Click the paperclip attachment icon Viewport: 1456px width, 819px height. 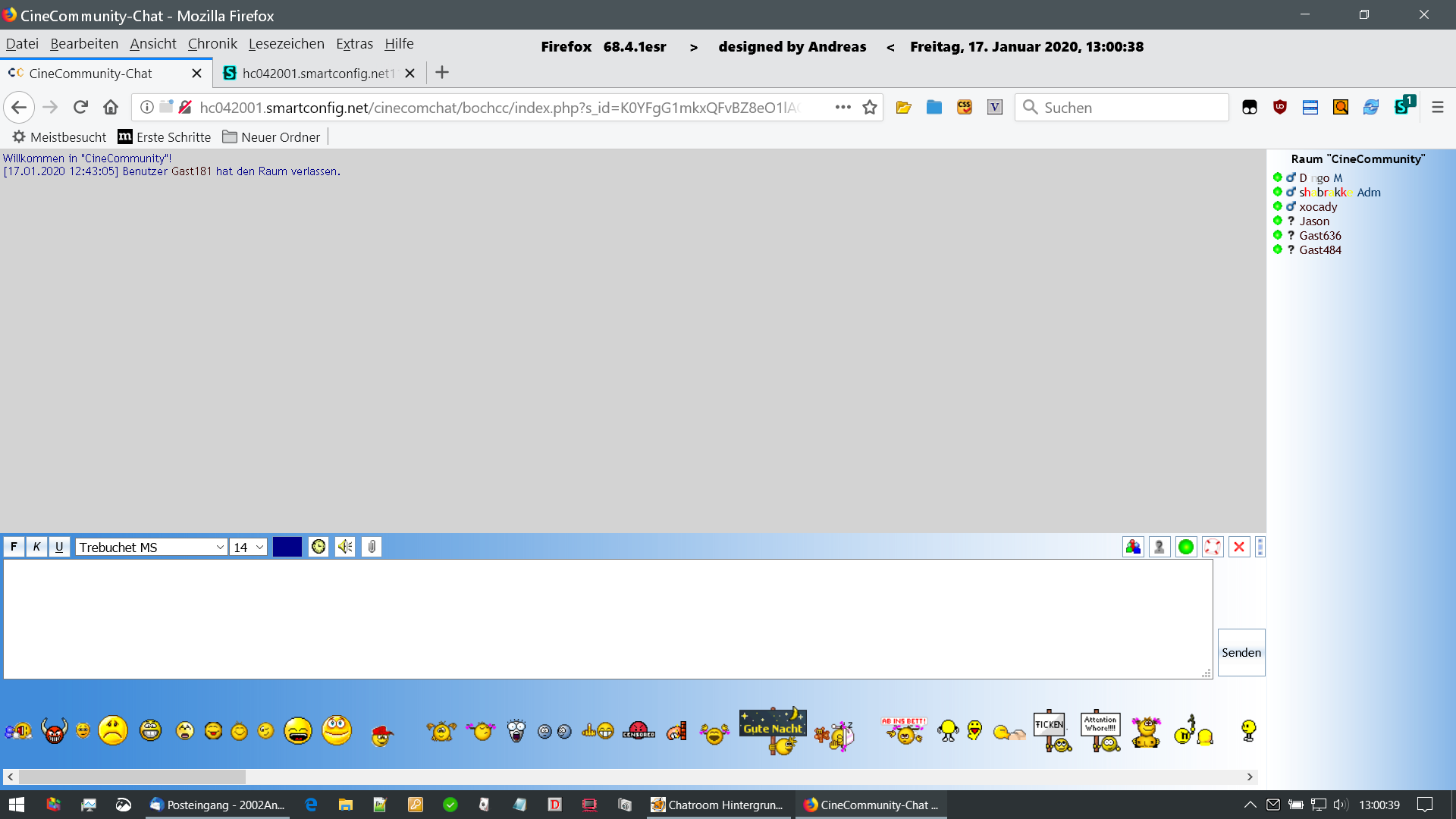(x=372, y=547)
